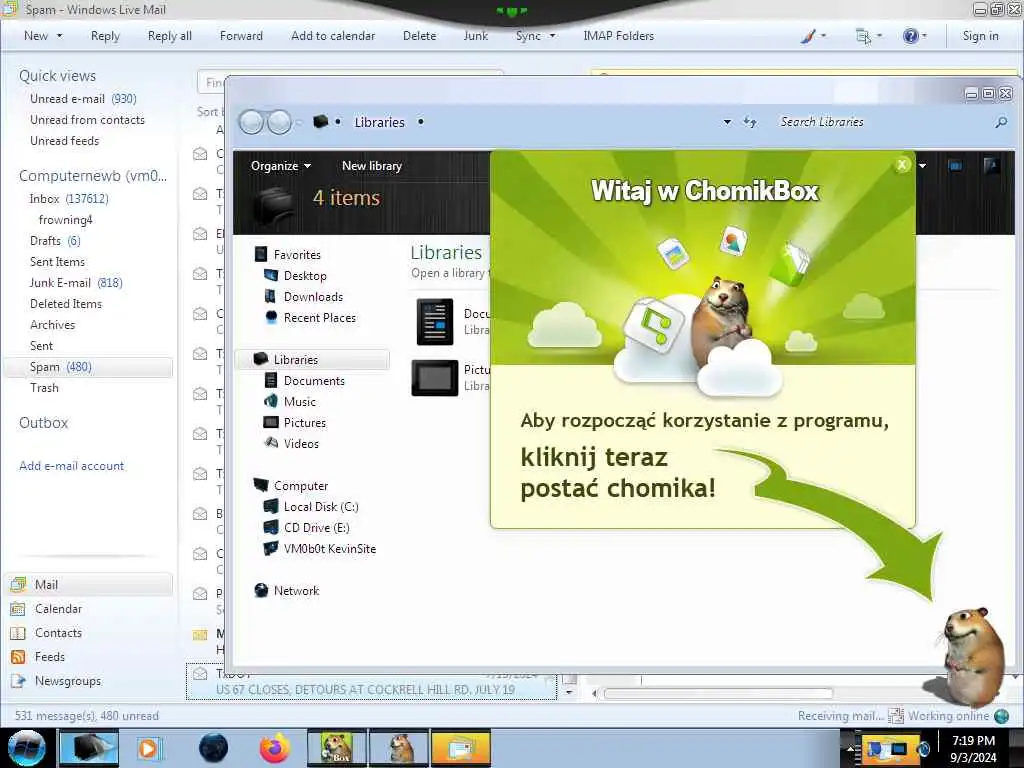Open the second hamster taskbar icon
The image size is (1024, 768).
(399, 748)
